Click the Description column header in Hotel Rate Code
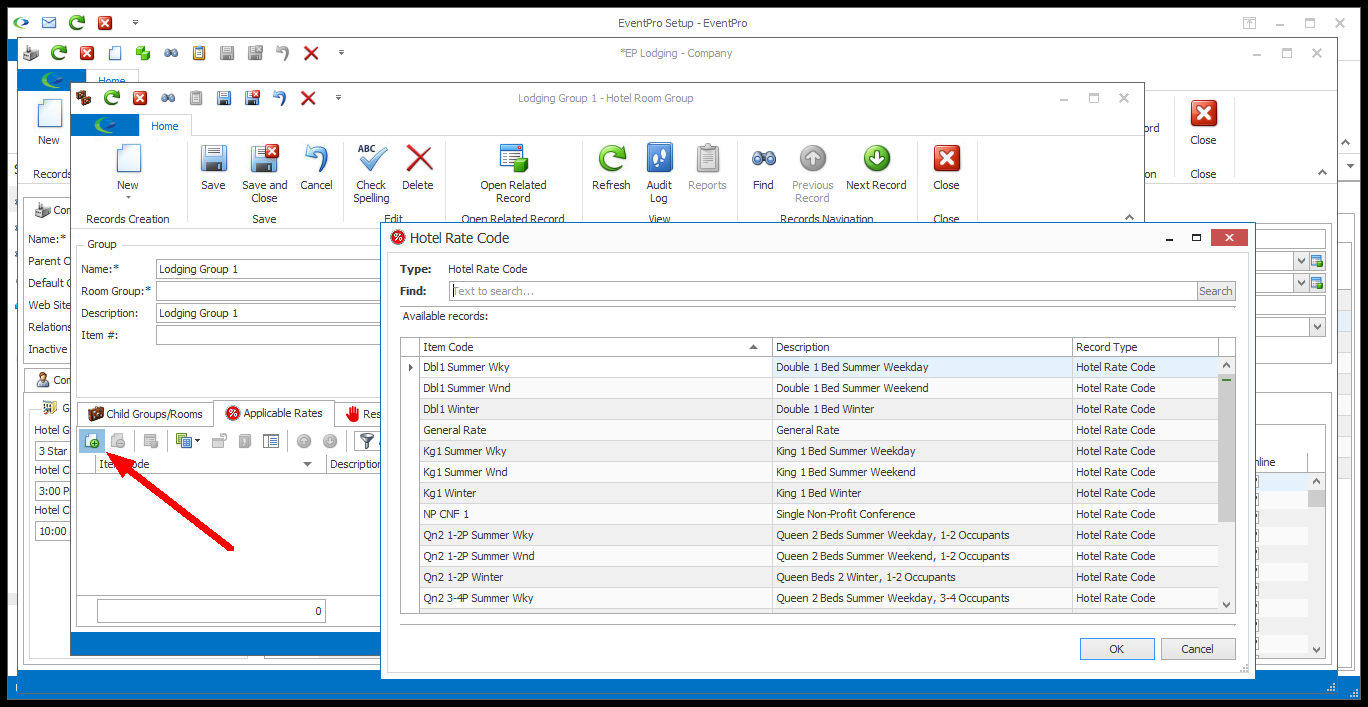The height and width of the screenshot is (707, 1368). (922, 347)
